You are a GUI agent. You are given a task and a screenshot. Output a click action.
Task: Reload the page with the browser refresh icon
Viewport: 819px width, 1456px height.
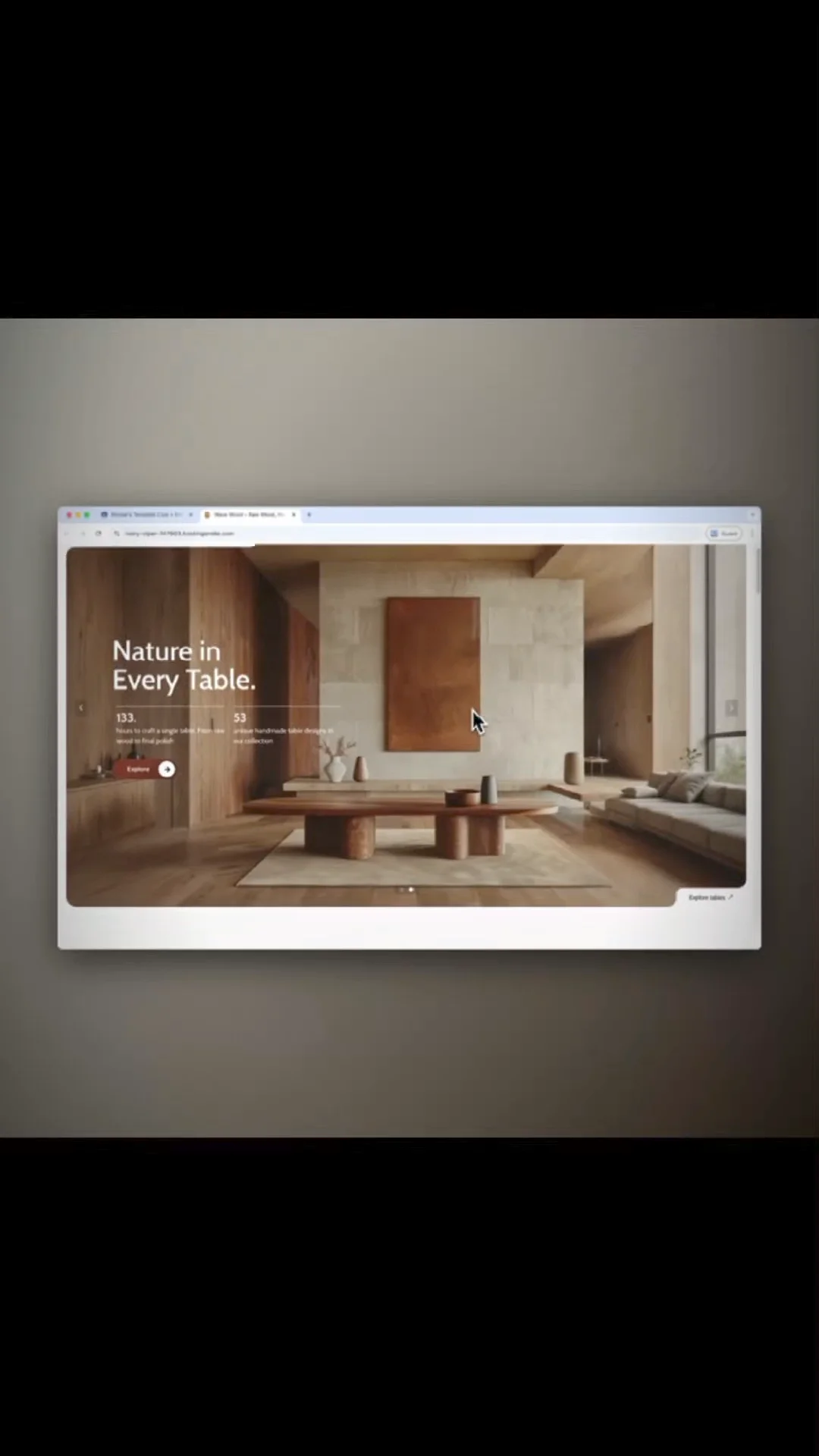(98, 533)
